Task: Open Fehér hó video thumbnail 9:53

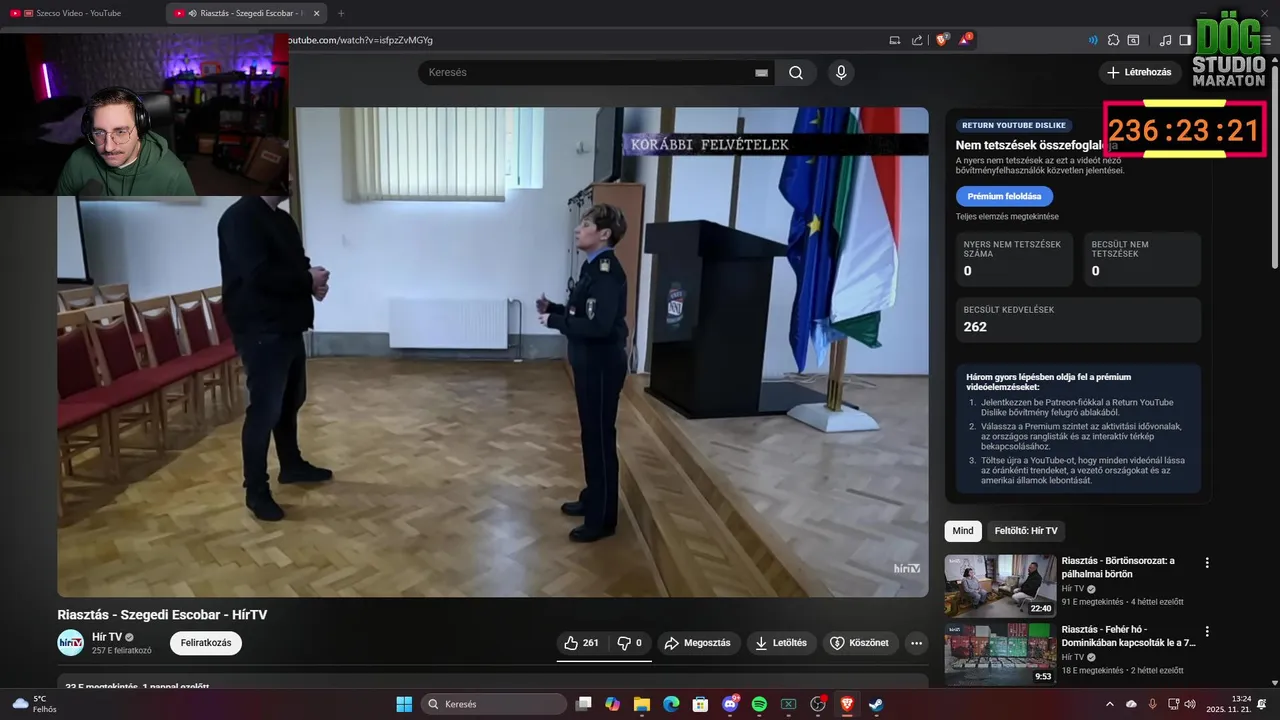Action: [1000, 654]
